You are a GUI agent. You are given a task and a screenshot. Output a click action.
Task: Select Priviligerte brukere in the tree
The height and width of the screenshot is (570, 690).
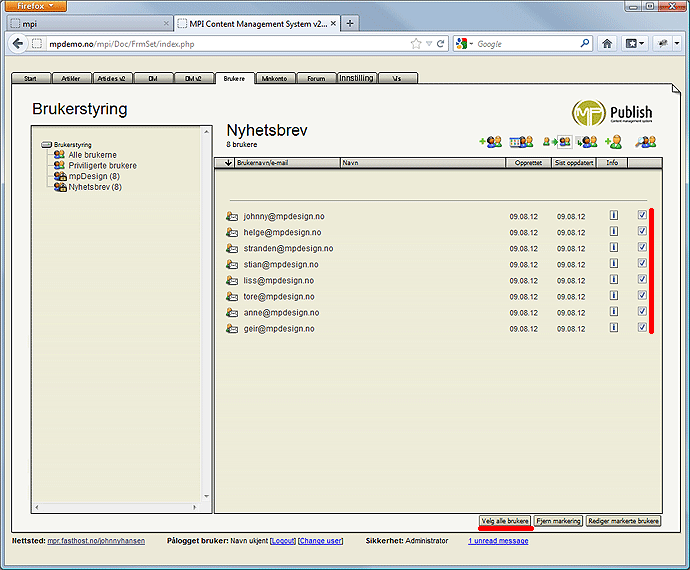103,165
